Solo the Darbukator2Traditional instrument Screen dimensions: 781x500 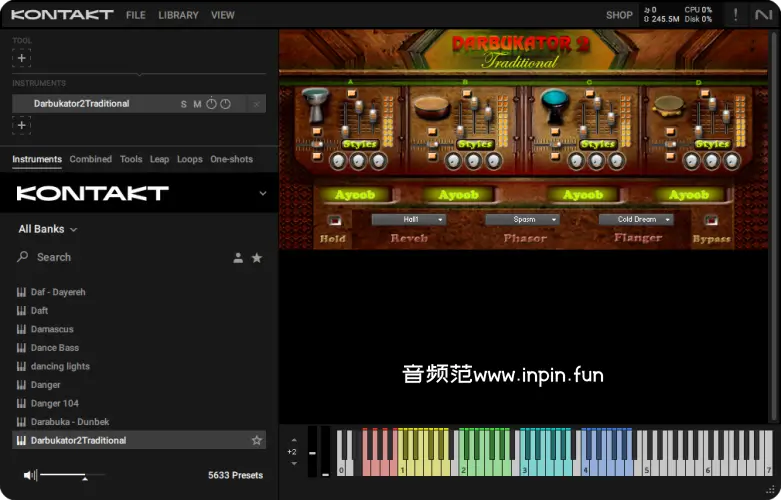[x=184, y=104]
